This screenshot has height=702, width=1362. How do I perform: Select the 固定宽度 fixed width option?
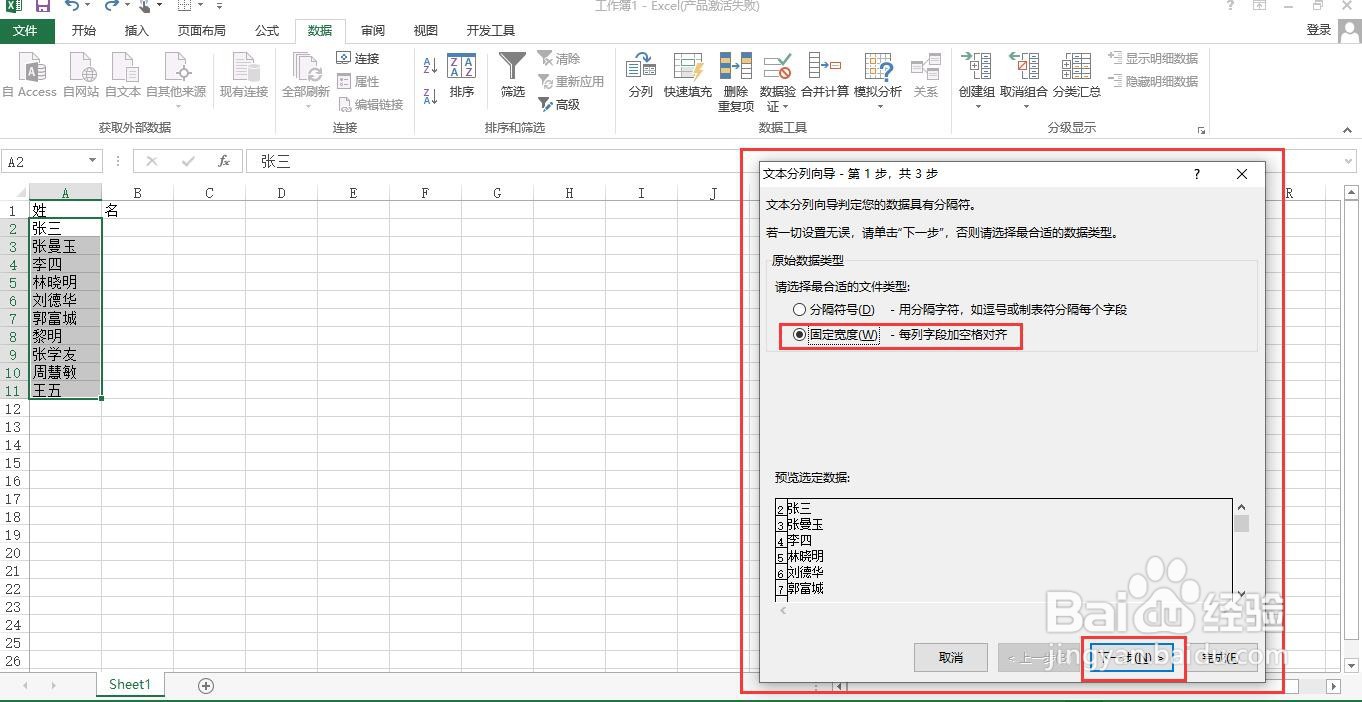tap(799, 336)
